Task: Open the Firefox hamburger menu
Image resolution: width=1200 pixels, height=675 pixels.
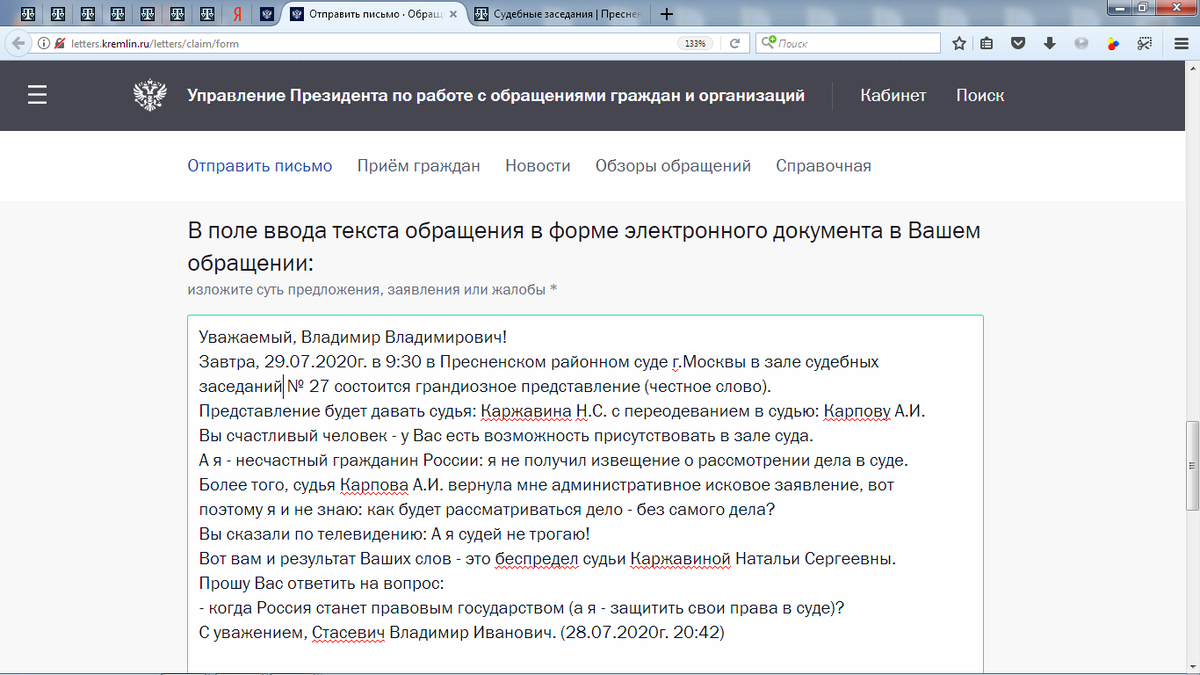Action: click(x=1181, y=43)
